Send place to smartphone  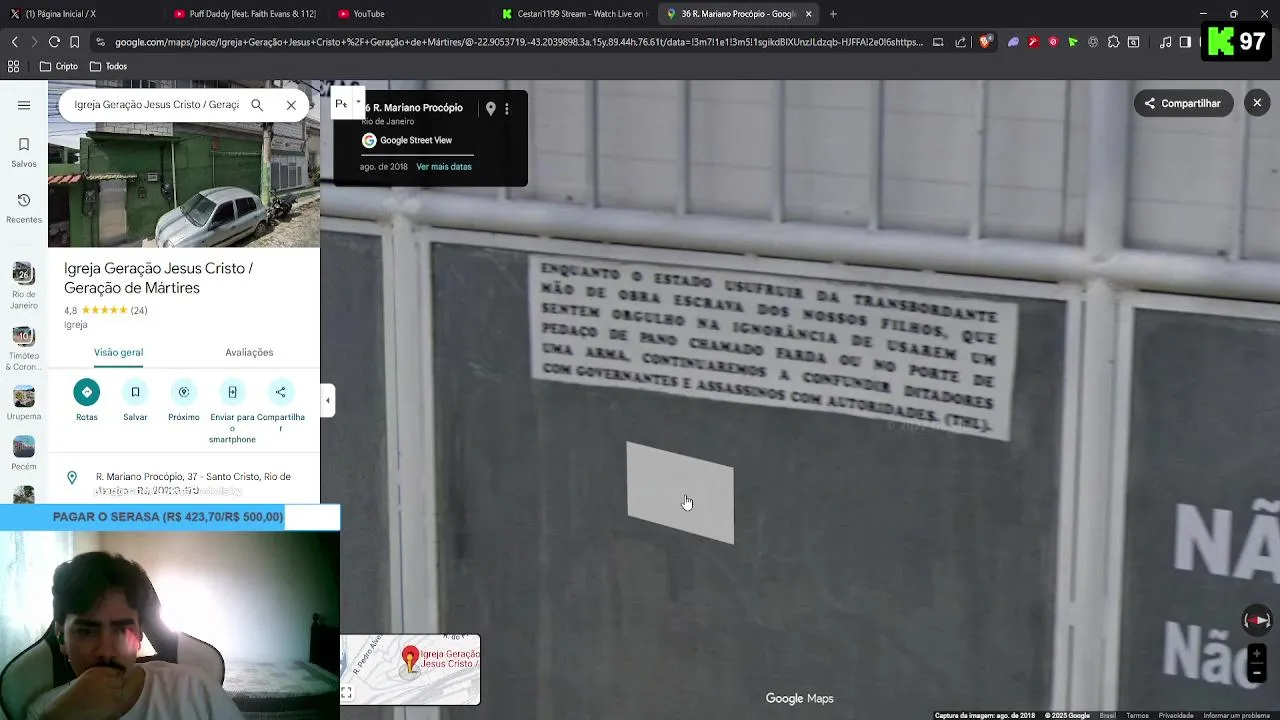pos(232,412)
